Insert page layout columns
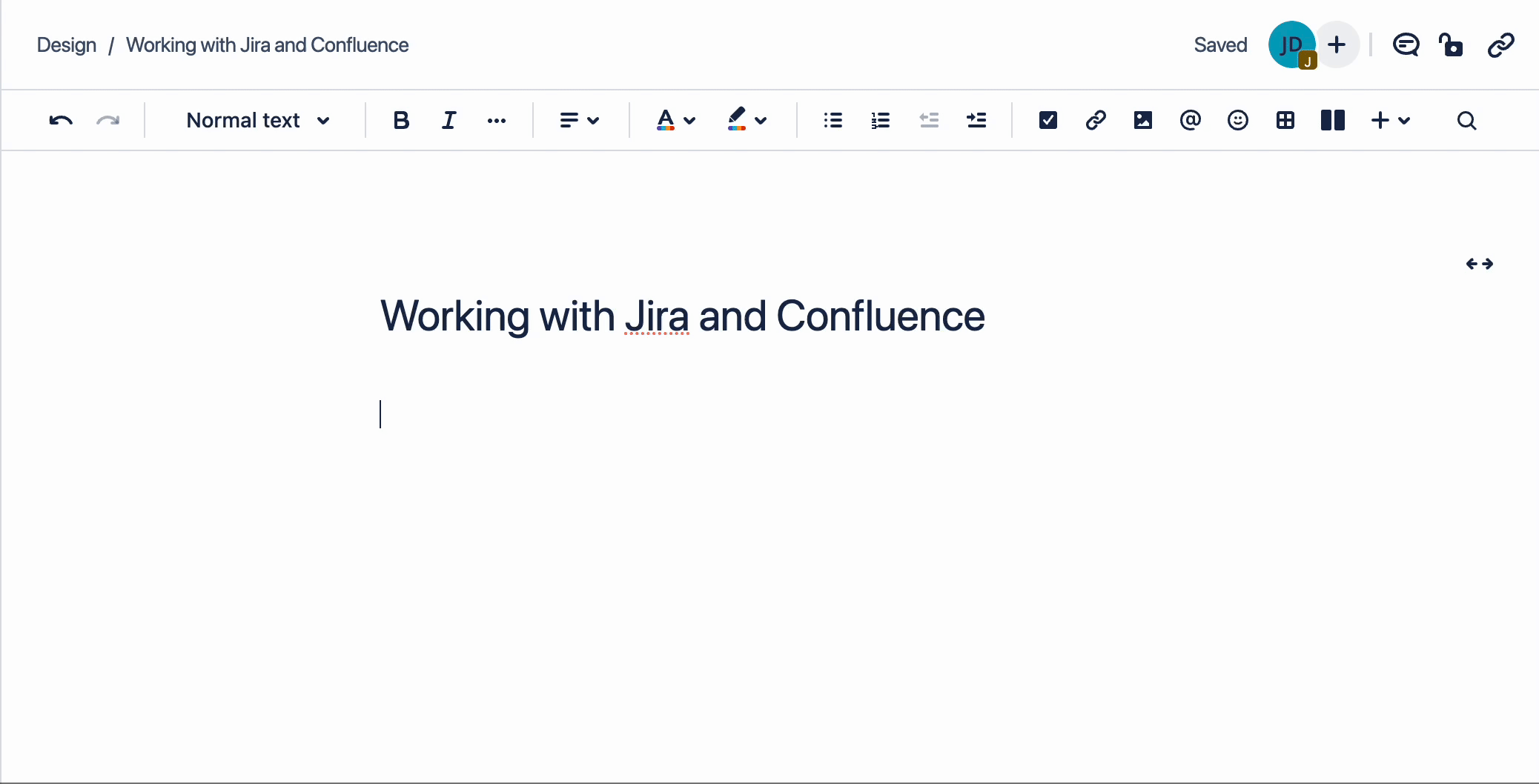The height and width of the screenshot is (784, 1539). (1333, 120)
